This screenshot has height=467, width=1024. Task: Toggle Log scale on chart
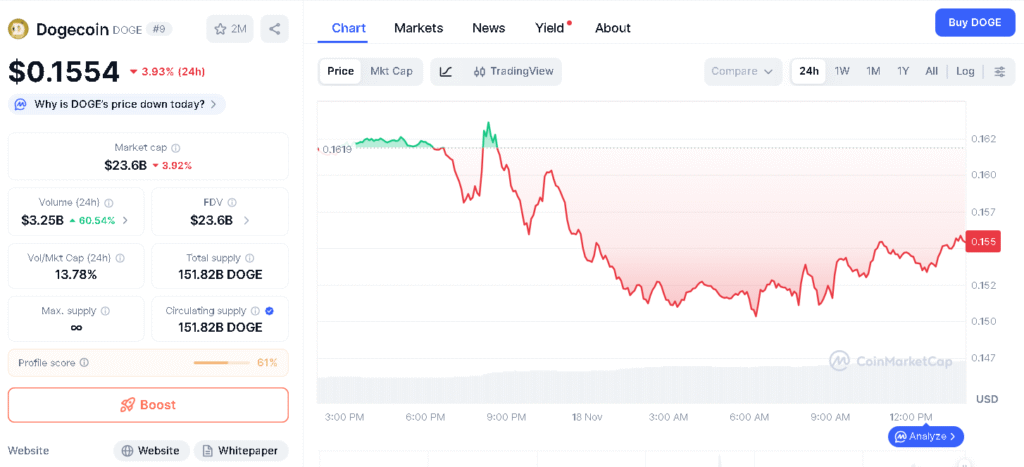[965, 71]
